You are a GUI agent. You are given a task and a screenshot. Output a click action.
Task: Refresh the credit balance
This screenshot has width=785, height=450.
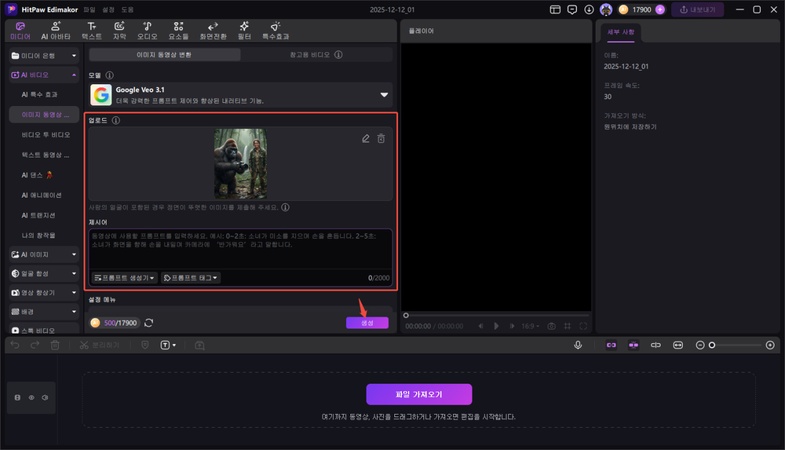(x=149, y=323)
